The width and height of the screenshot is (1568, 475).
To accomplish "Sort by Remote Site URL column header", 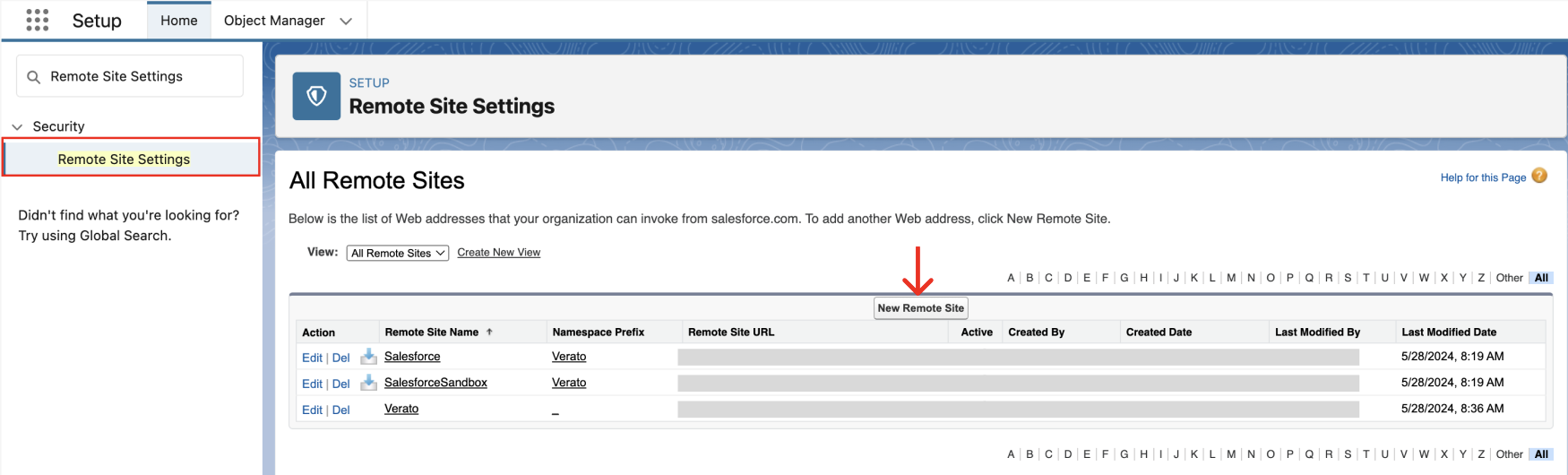I will pos(731,332).
